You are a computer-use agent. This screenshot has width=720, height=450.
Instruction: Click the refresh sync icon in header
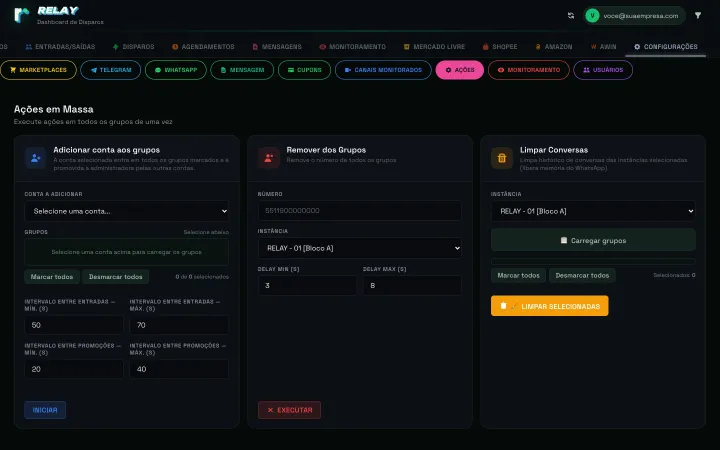point(571,16)
